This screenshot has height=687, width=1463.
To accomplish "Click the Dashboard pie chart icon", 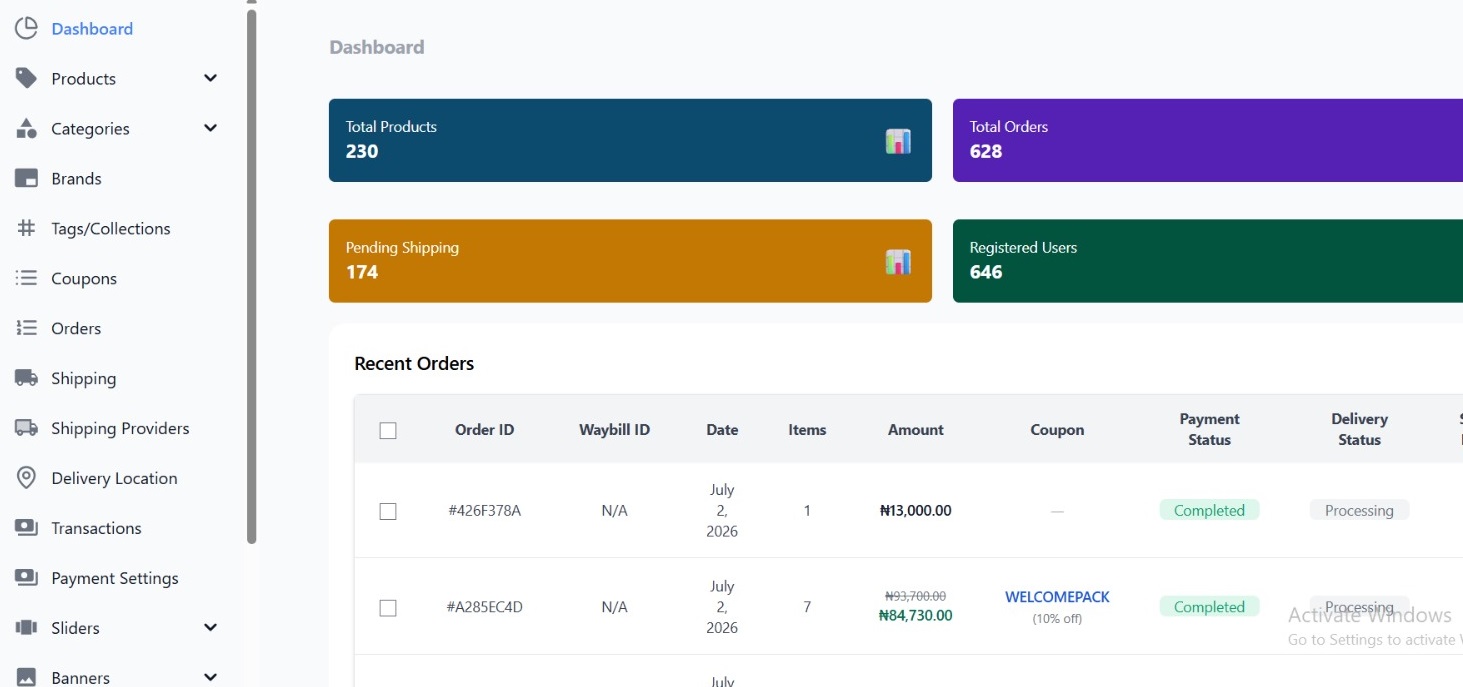I will (26, 28).
